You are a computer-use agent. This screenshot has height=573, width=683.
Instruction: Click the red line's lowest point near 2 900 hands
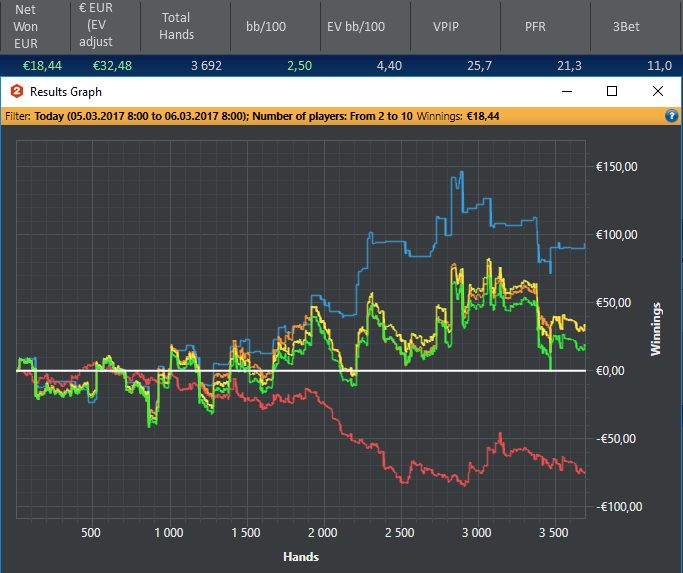click(465, 485)
